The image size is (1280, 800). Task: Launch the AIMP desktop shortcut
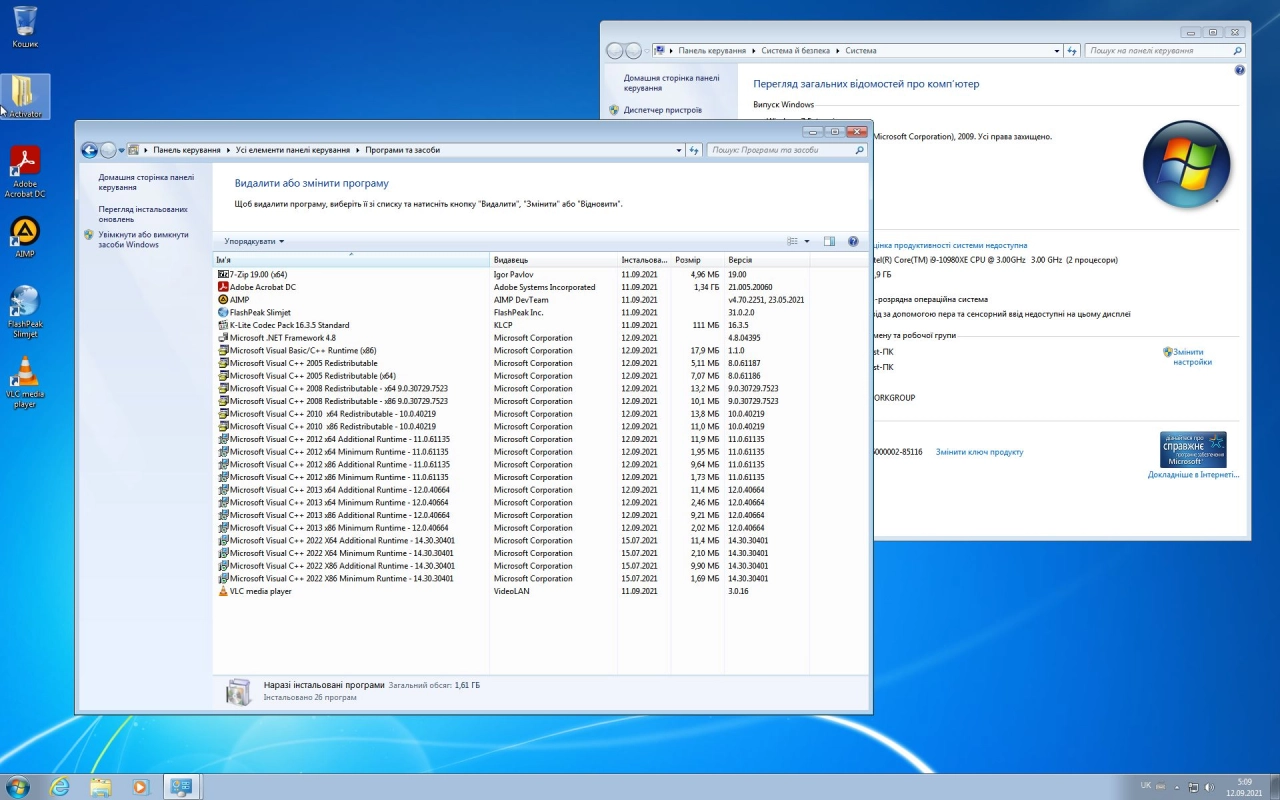click(25, 237)
